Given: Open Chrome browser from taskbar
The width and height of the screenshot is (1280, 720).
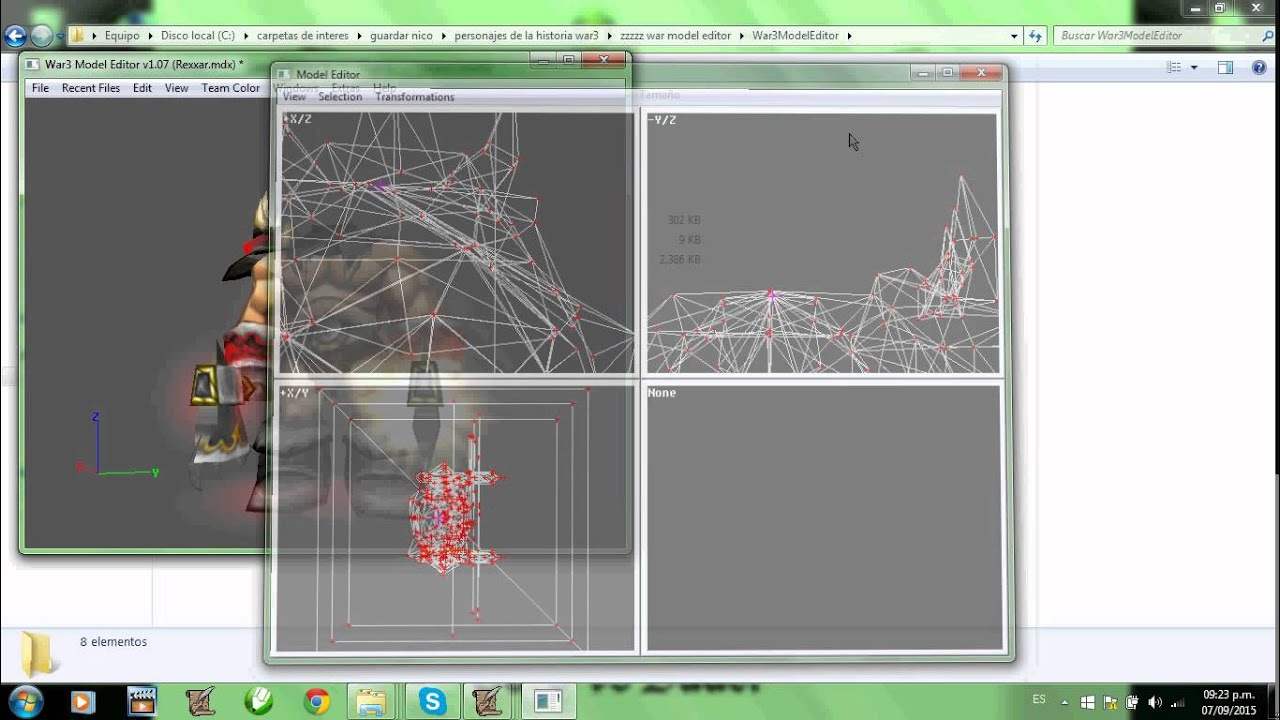Looking at the screenshot, I should (317, 702).
